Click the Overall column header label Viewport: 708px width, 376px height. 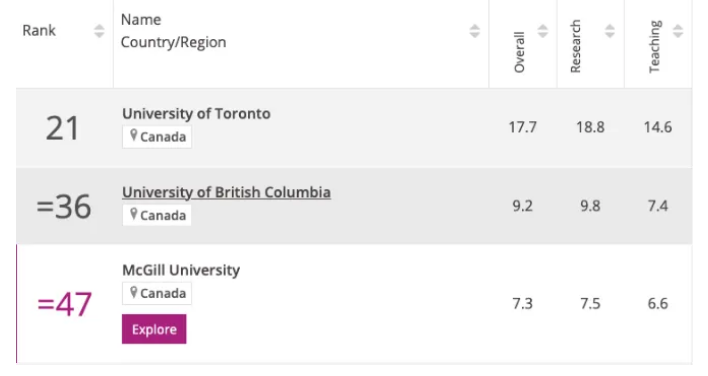click(519, 52)
